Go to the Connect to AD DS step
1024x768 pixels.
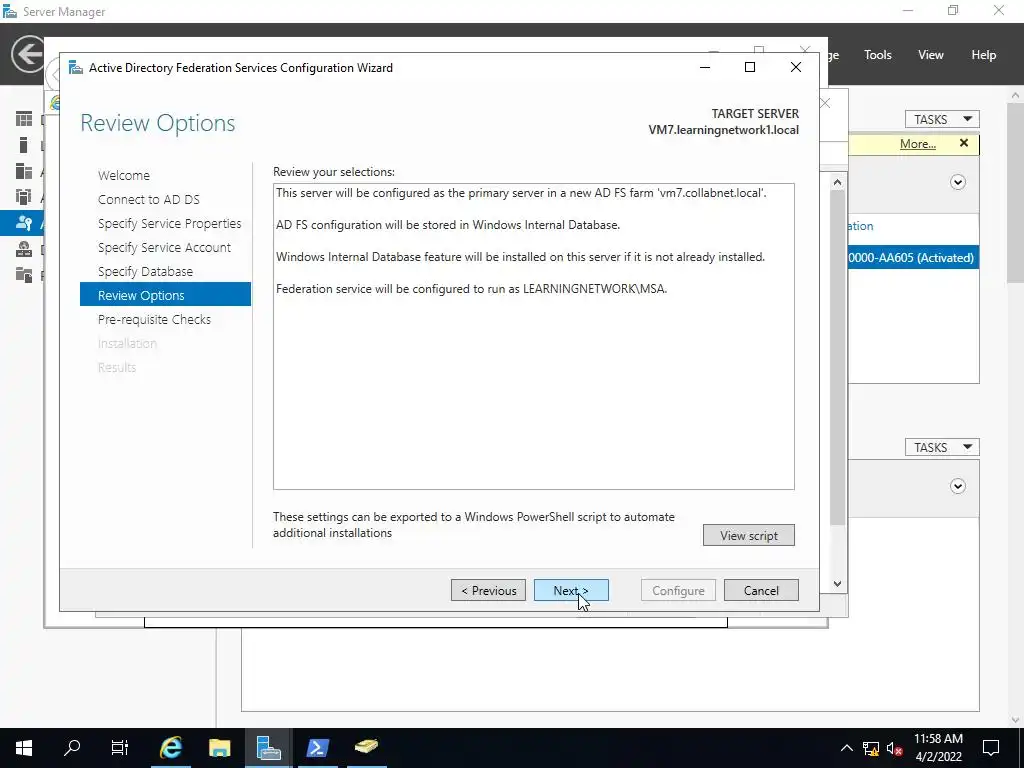click(x=148, y=199)
